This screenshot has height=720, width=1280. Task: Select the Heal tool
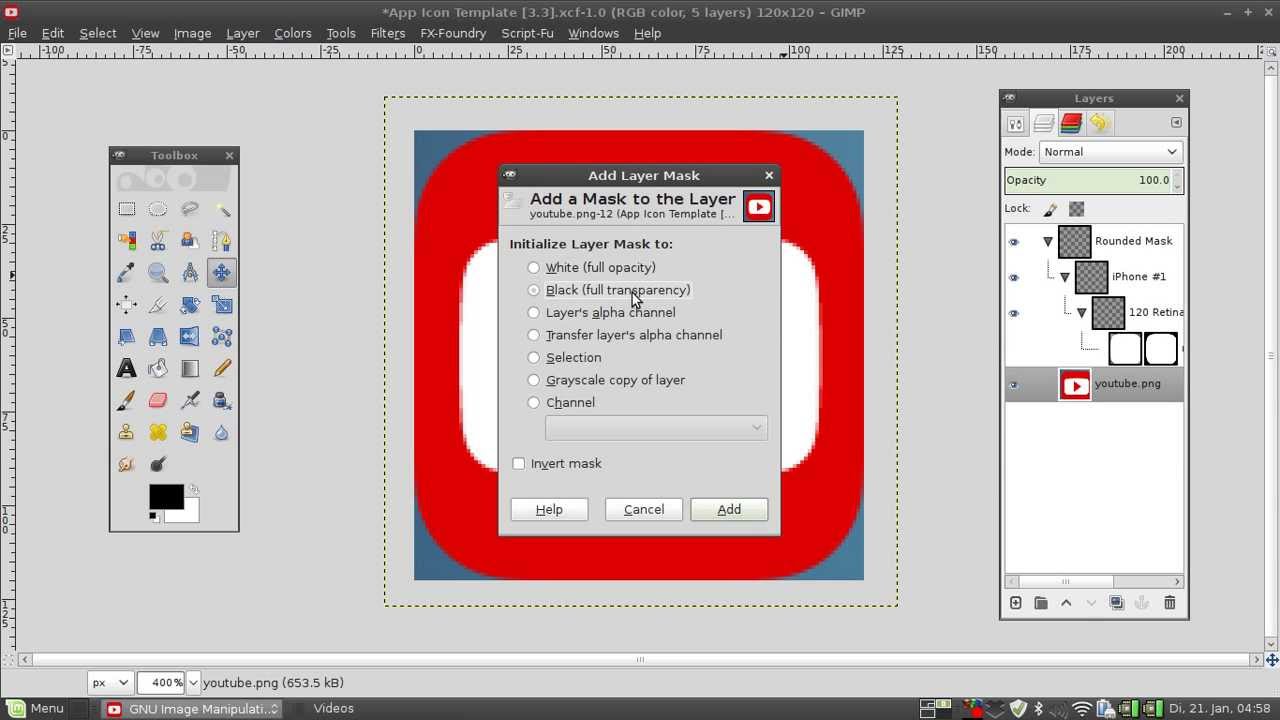(x=158, y=433)
